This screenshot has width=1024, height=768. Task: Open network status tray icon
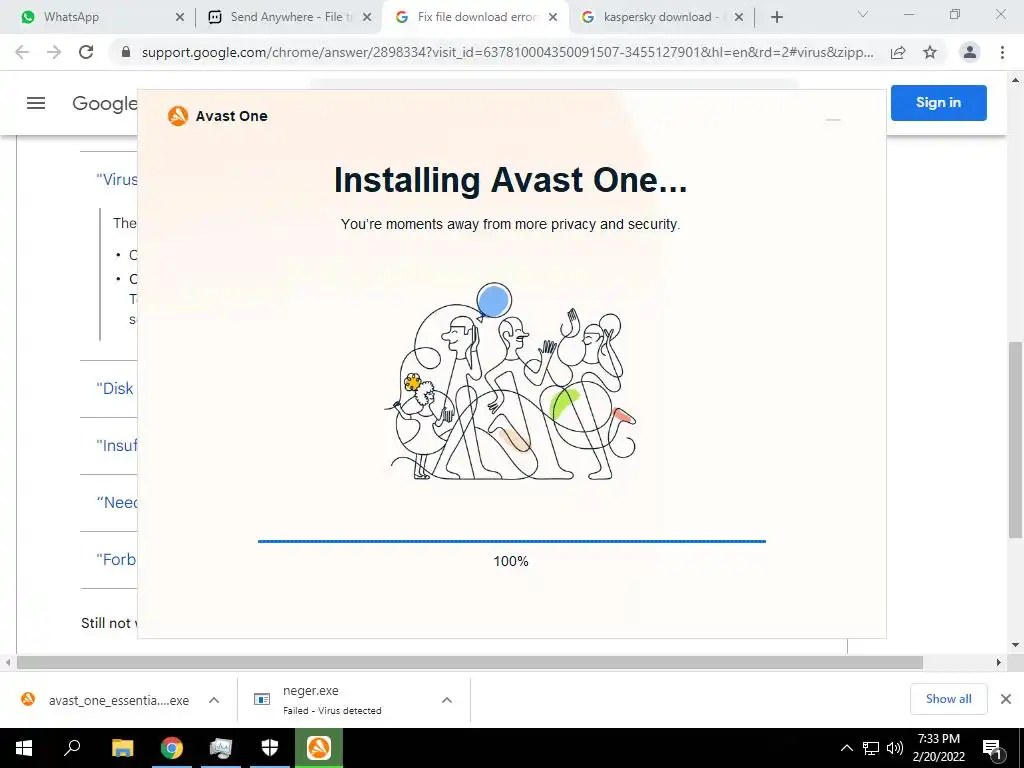pos(871,748)
